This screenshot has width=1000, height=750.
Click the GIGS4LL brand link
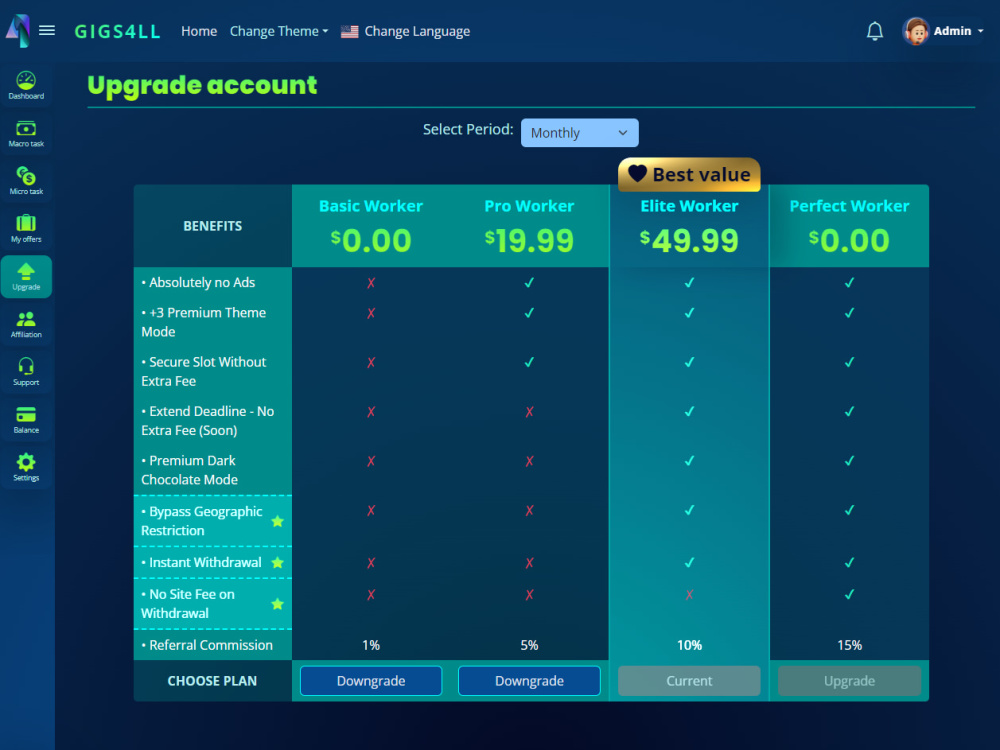coord(117,31)
